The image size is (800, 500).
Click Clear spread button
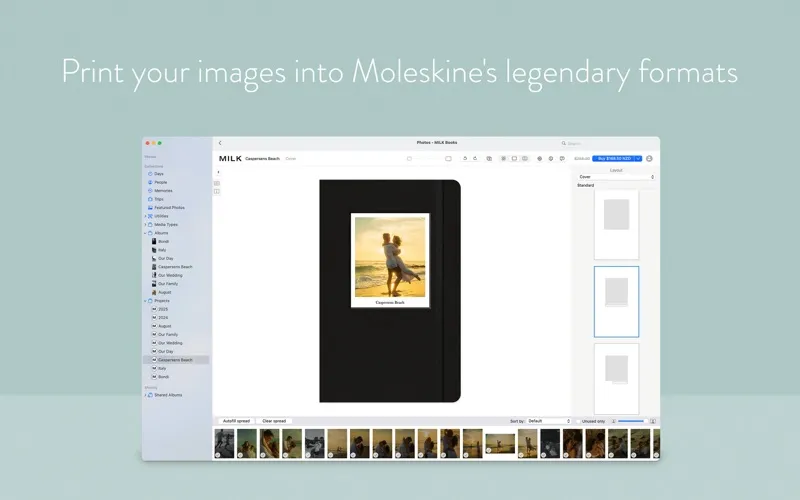pos(274,421)
